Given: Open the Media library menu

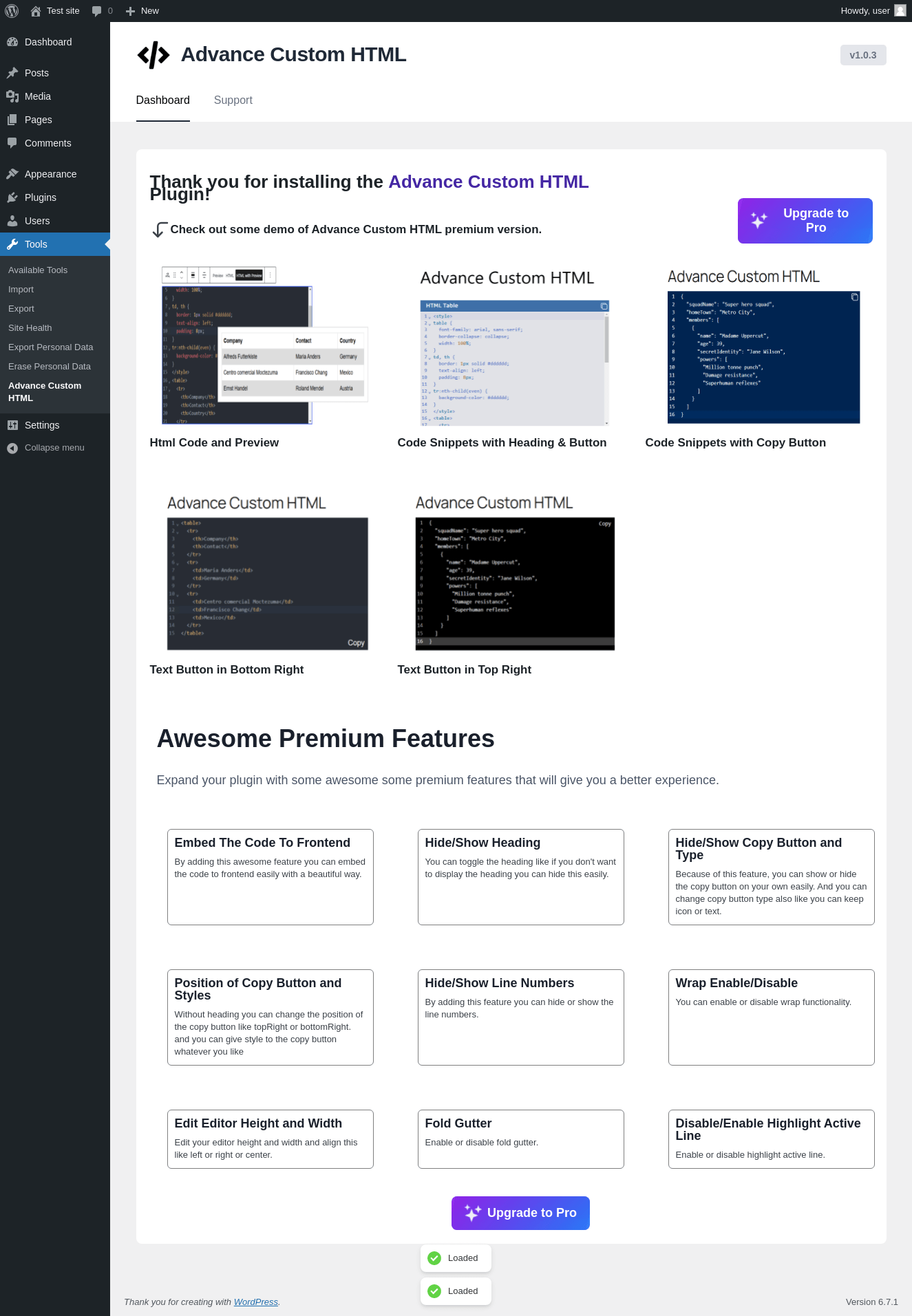Looking at the screenshot, I should (55, 96).
